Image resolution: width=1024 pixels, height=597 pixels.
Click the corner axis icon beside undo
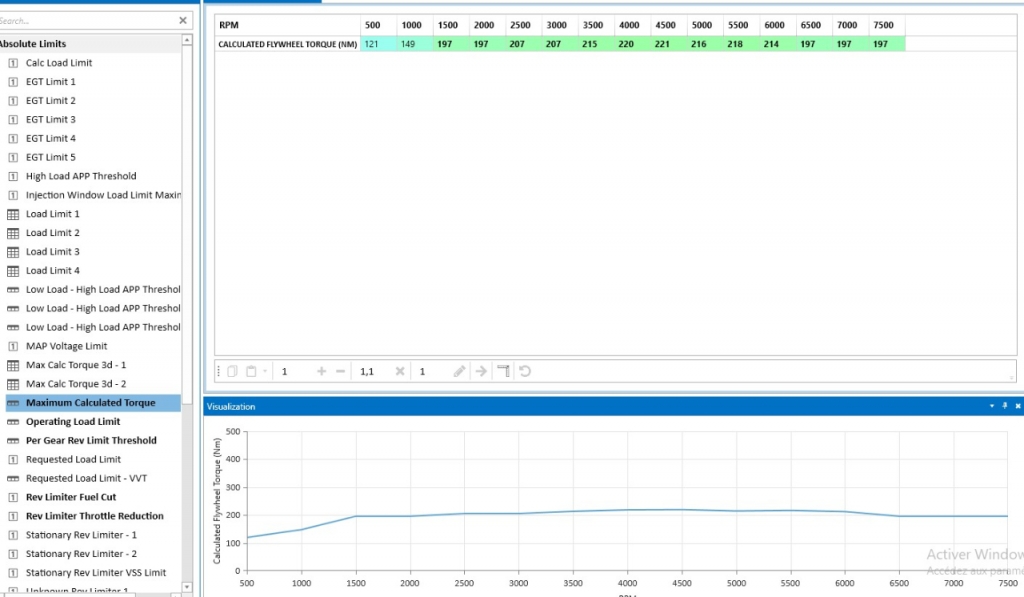(504, 371)
